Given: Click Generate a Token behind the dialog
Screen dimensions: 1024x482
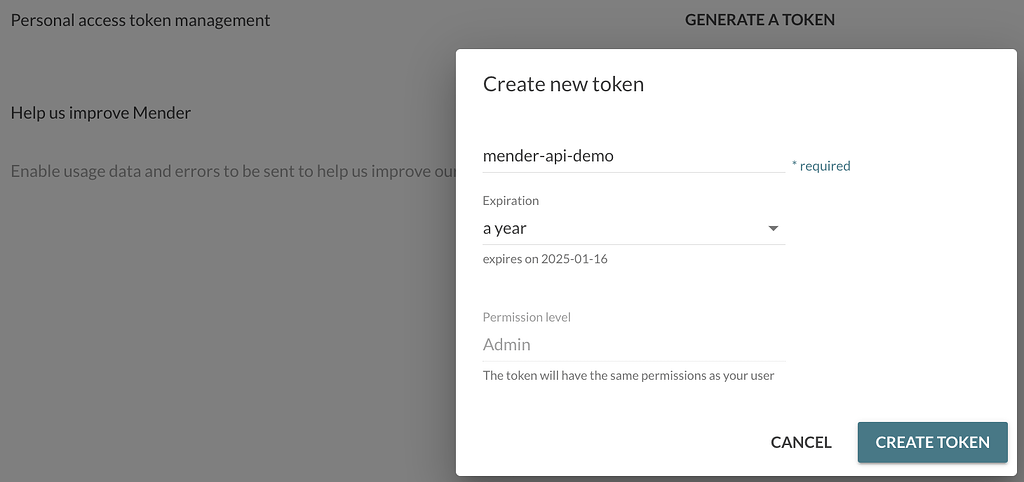Looking at the screenshot, I should point(759,20).
